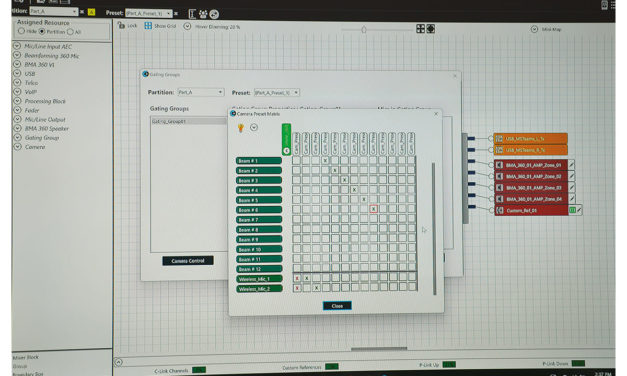Click the speaker icon on BMA_360_01_AMP_Zone_01

(x=499, y=165)
